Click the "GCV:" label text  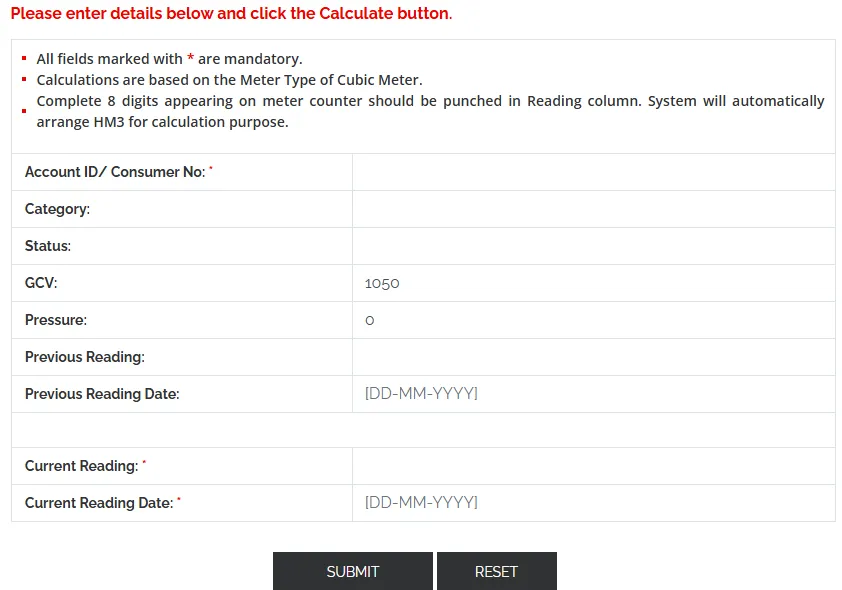(x=41, y=283)
